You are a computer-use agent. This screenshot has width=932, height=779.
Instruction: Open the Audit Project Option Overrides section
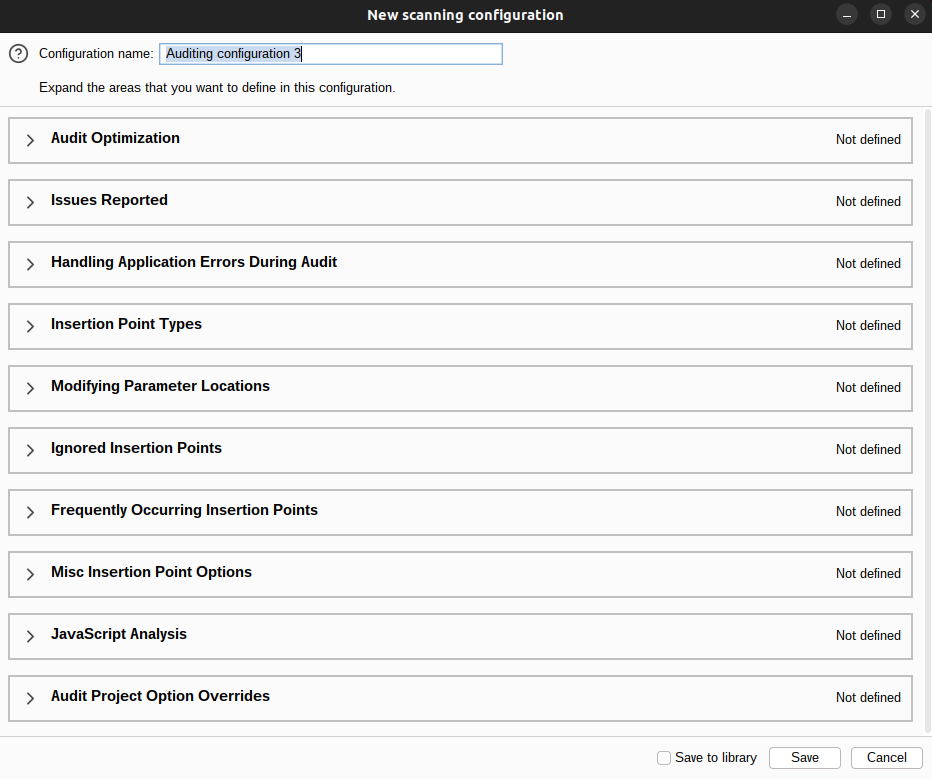tap(29, 697)
